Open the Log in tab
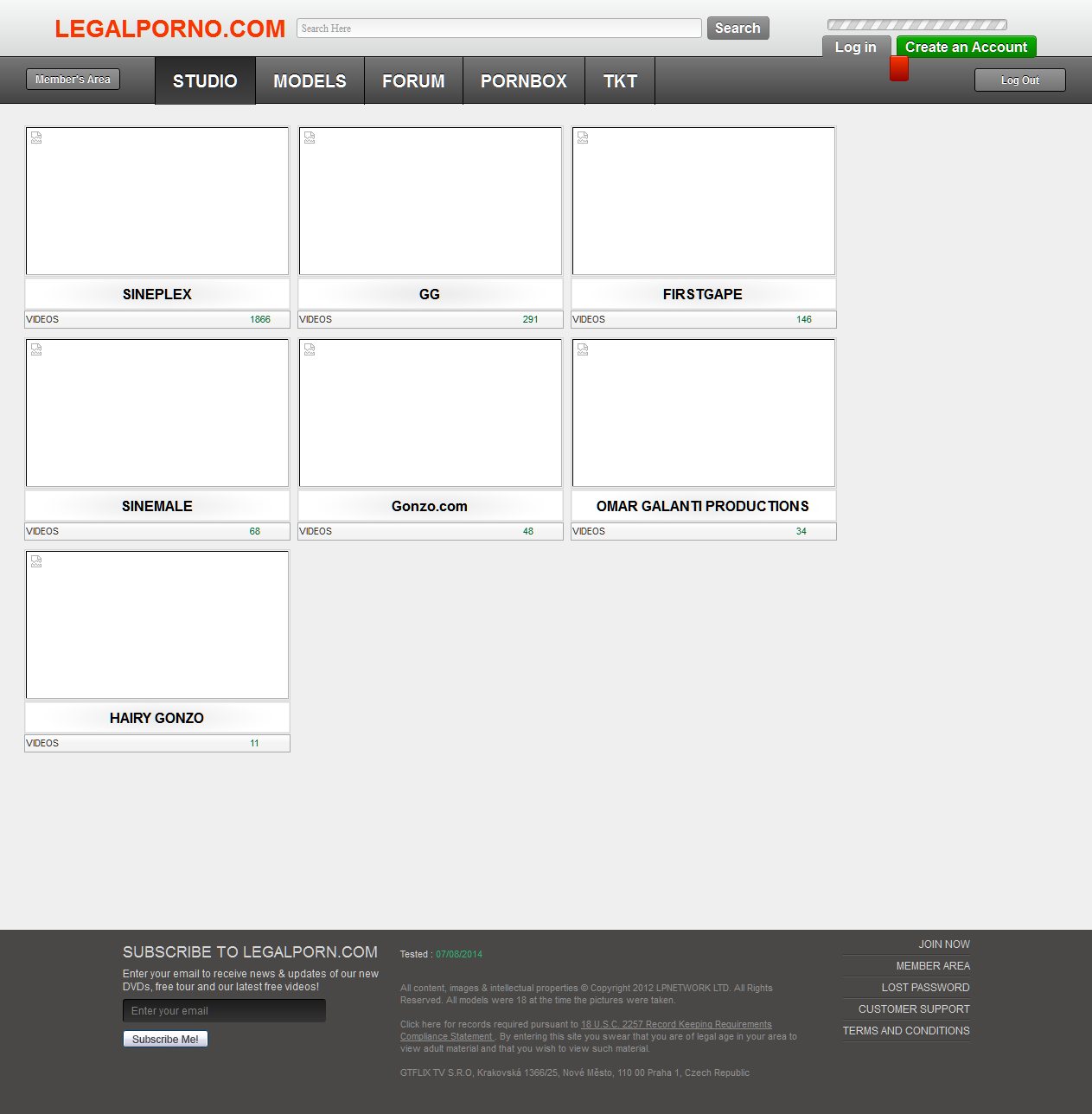Viewport: 1092px width, 1114px height. pyautogui.click(x=855, y=48)
